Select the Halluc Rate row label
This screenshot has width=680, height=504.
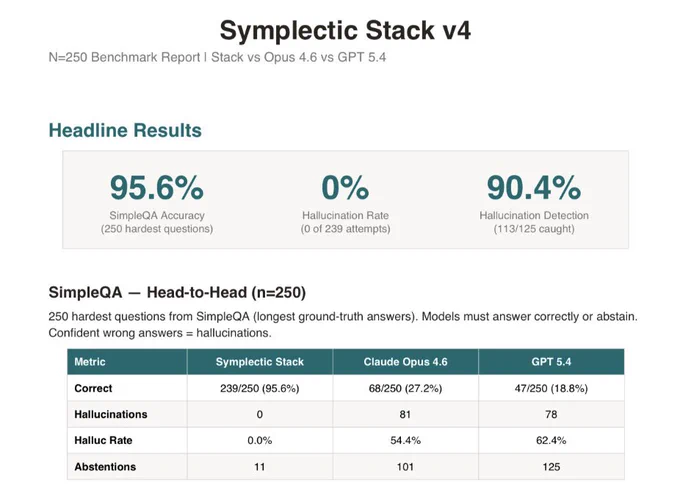[x=103, y=440]
